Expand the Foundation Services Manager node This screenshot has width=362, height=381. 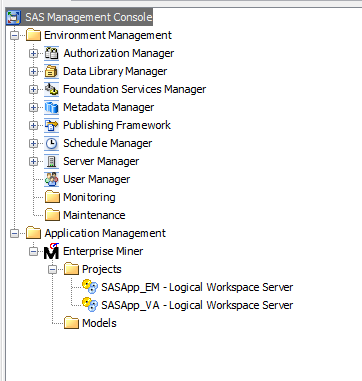(33, 89)
